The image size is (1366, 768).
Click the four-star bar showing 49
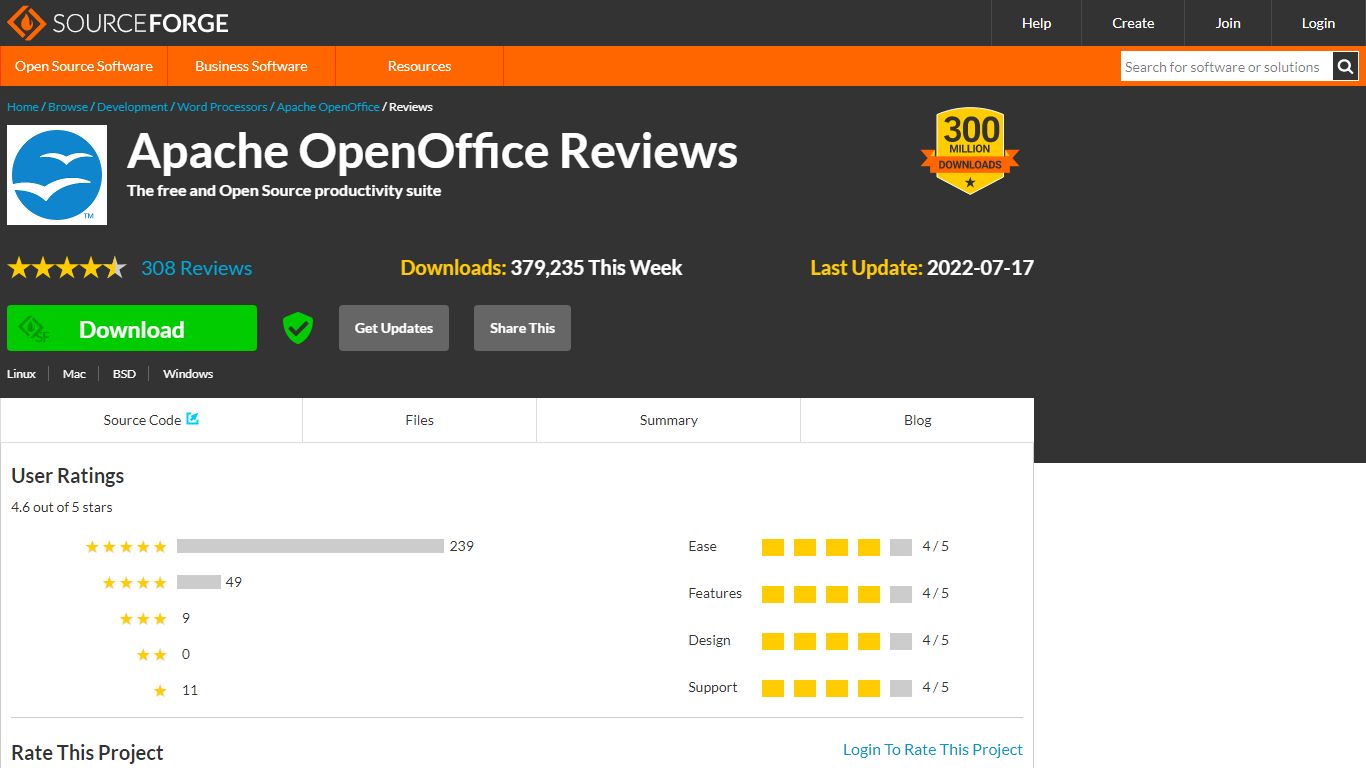[x=199, y=582]
